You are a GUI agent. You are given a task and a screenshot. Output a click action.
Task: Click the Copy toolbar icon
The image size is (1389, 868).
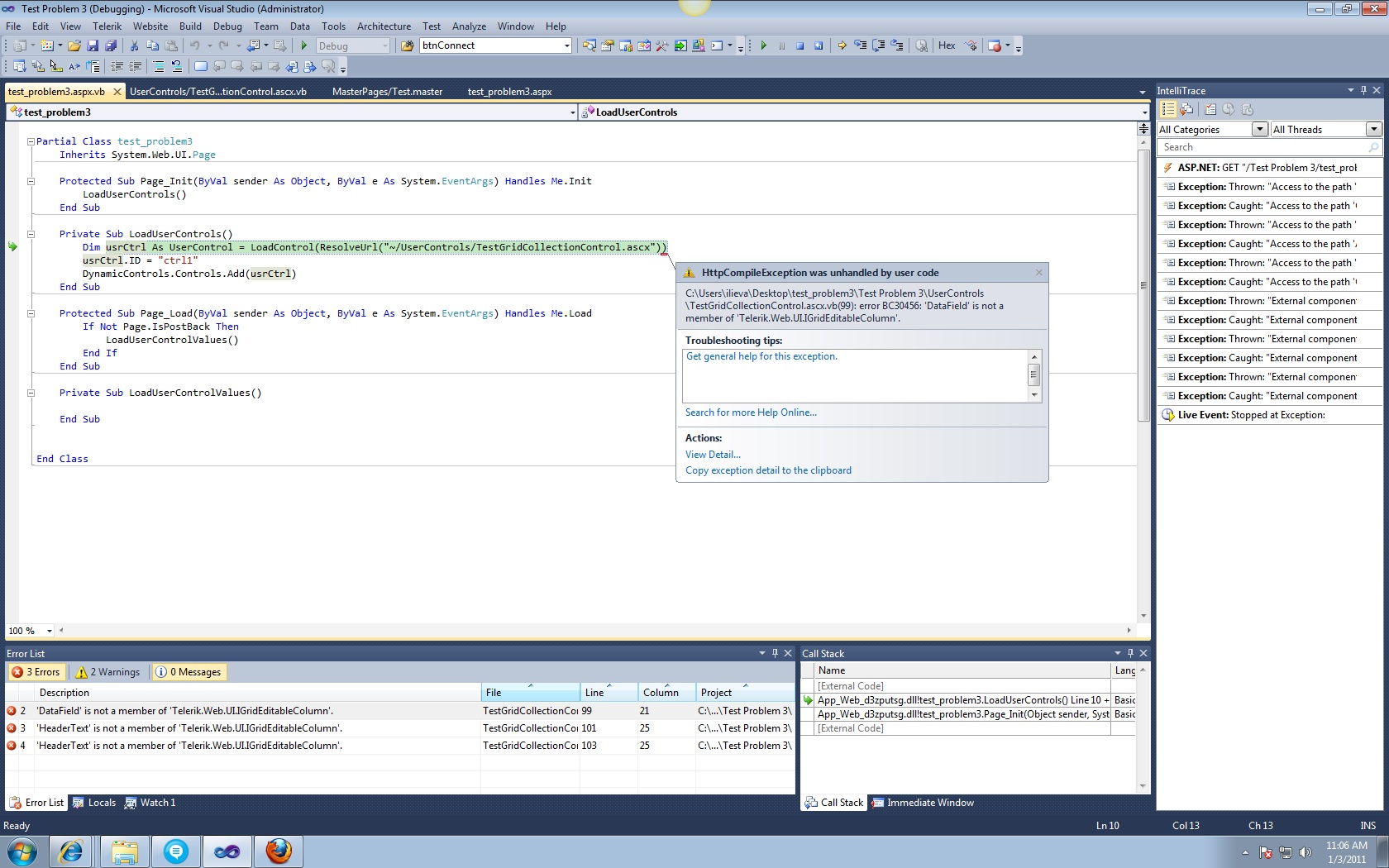point(152,46)
